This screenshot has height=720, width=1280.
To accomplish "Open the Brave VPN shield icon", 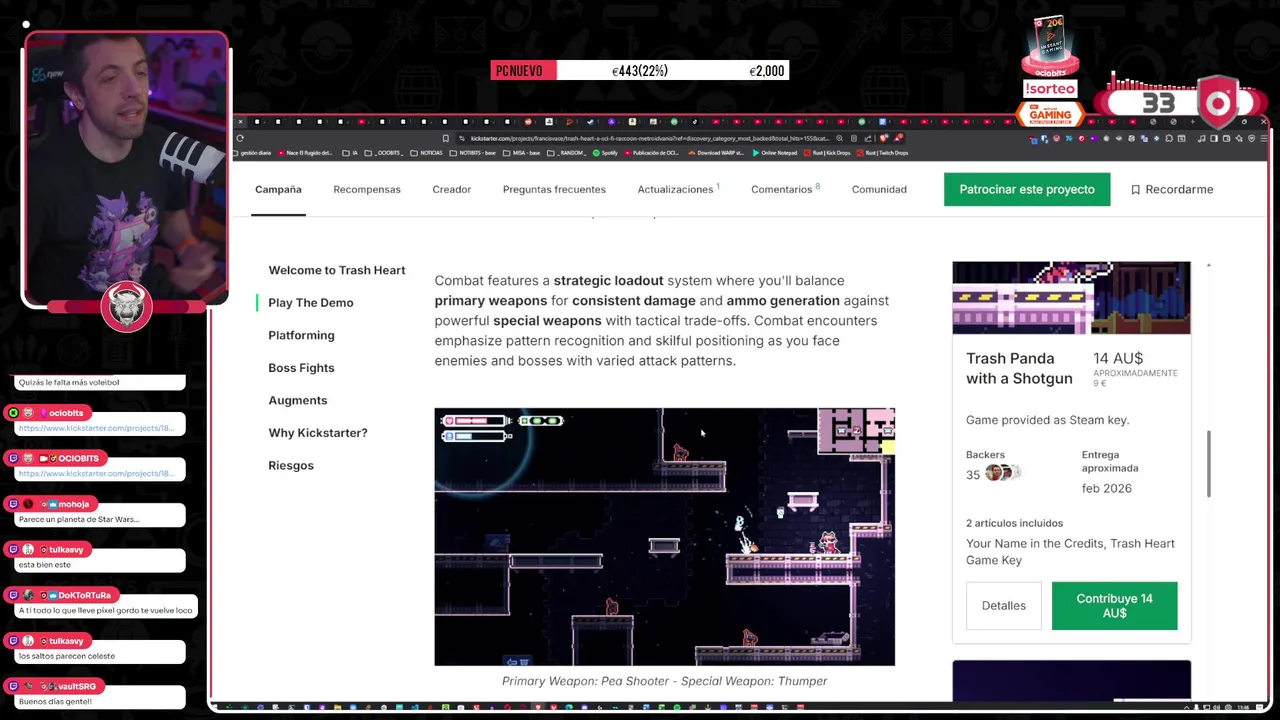I will (1252, 138).
